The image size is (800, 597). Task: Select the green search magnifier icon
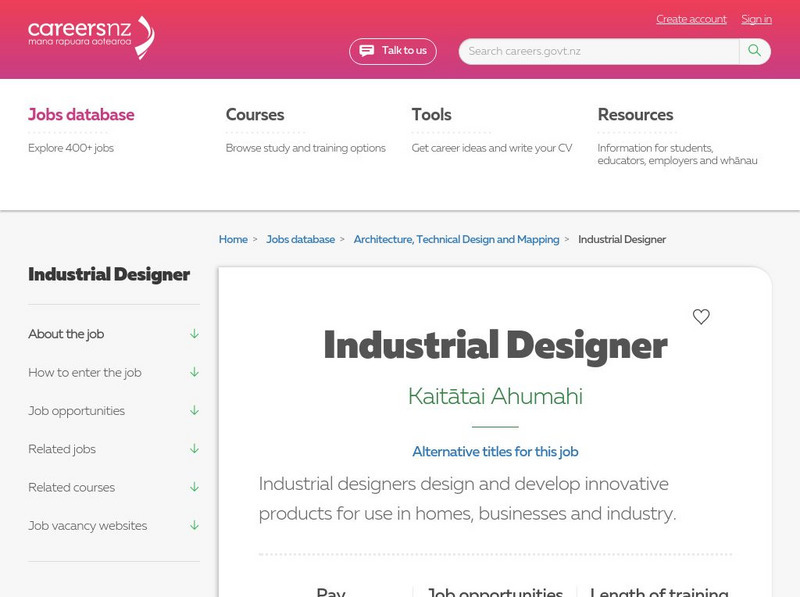point(753,50)
